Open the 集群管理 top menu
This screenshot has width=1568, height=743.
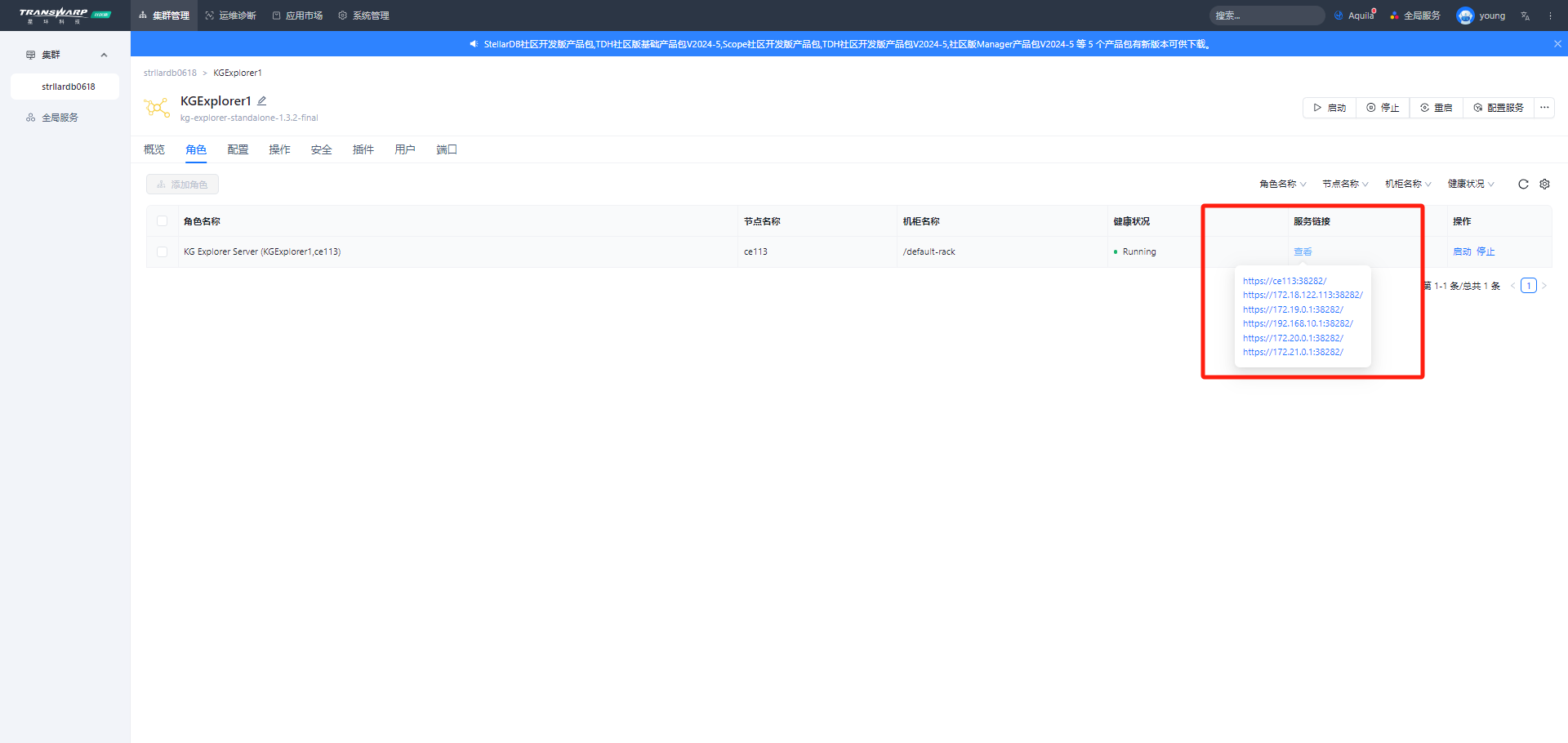[x=164, y=16]
